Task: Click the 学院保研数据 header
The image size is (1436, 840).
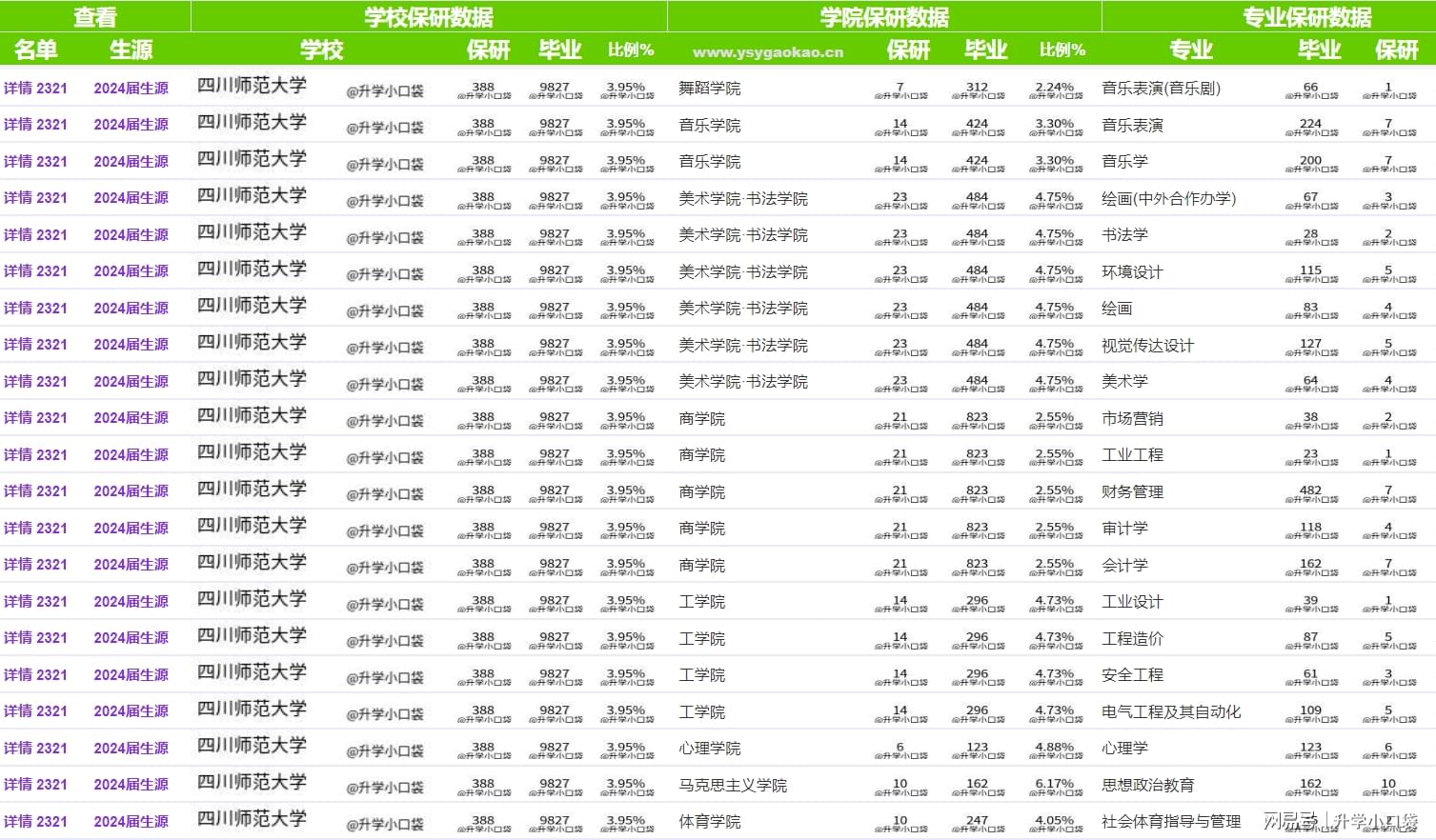Action: pyautogui.click(x=884, y=17)
